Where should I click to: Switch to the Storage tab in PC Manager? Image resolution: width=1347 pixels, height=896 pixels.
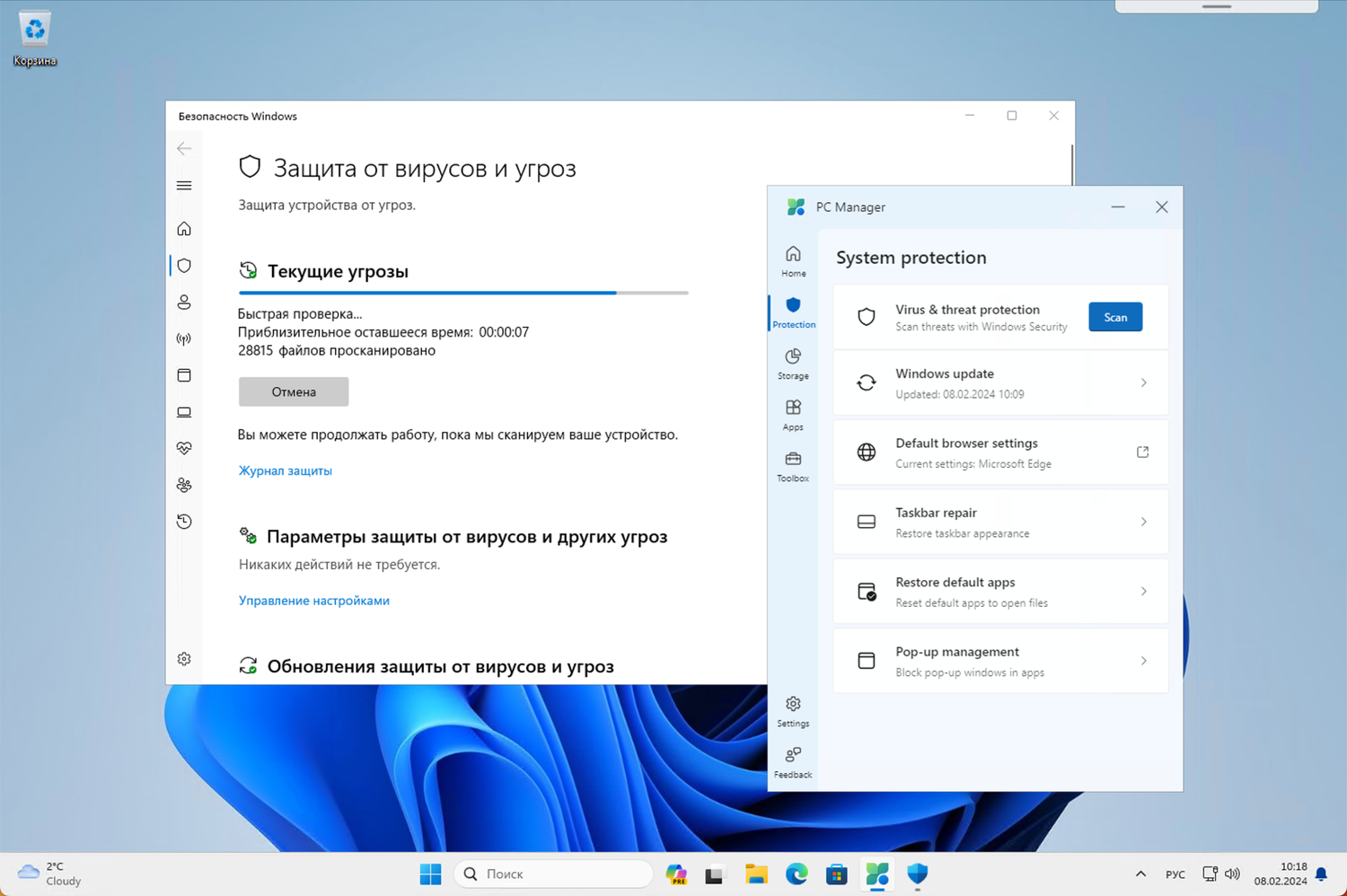tap(793, 364)
